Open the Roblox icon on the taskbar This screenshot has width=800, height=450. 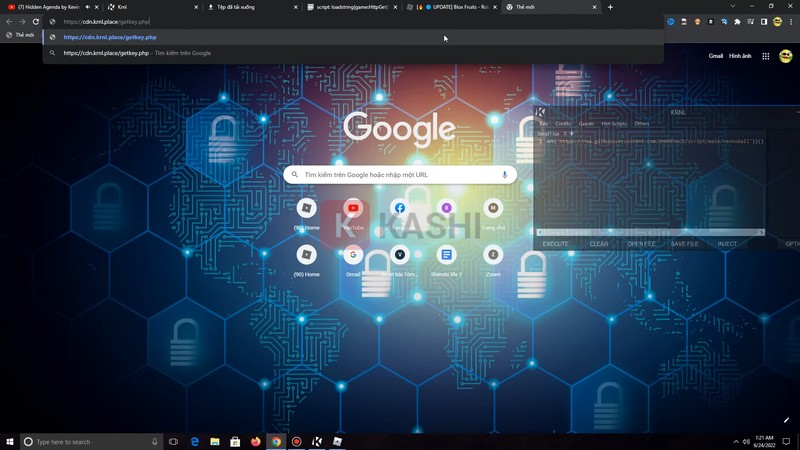pos(337,442)
